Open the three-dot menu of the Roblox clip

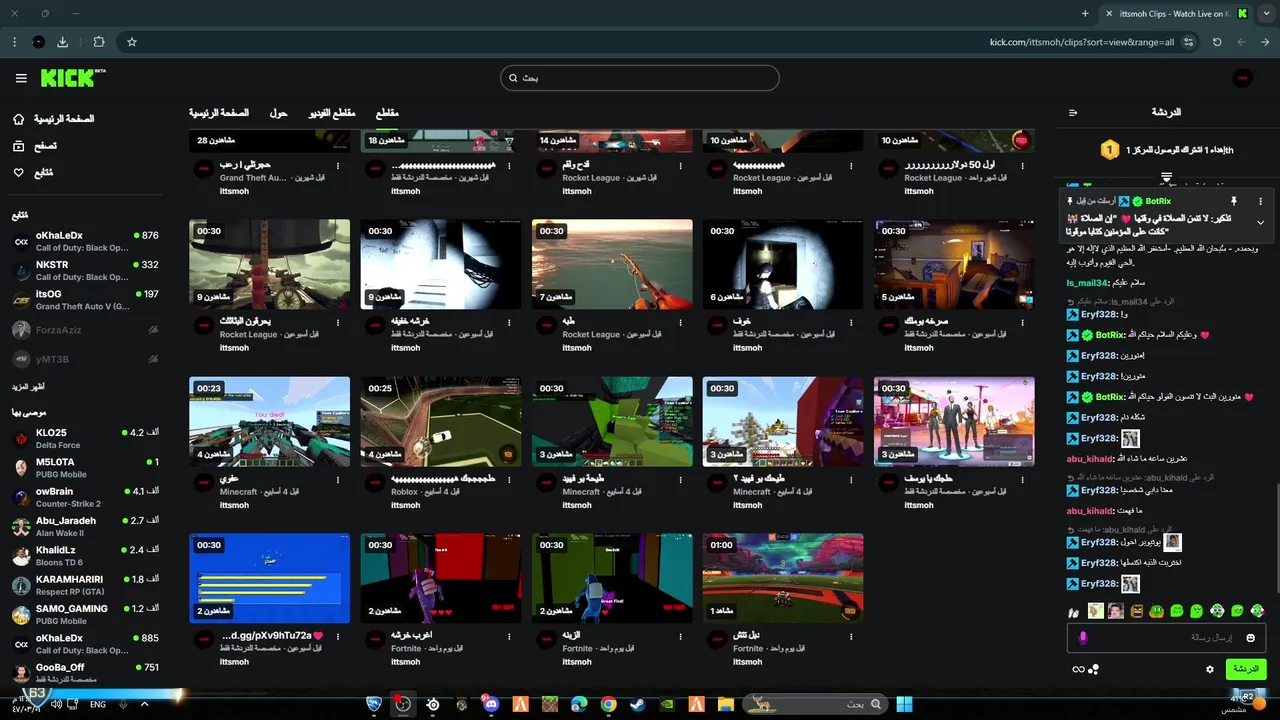tap(509, 479)
